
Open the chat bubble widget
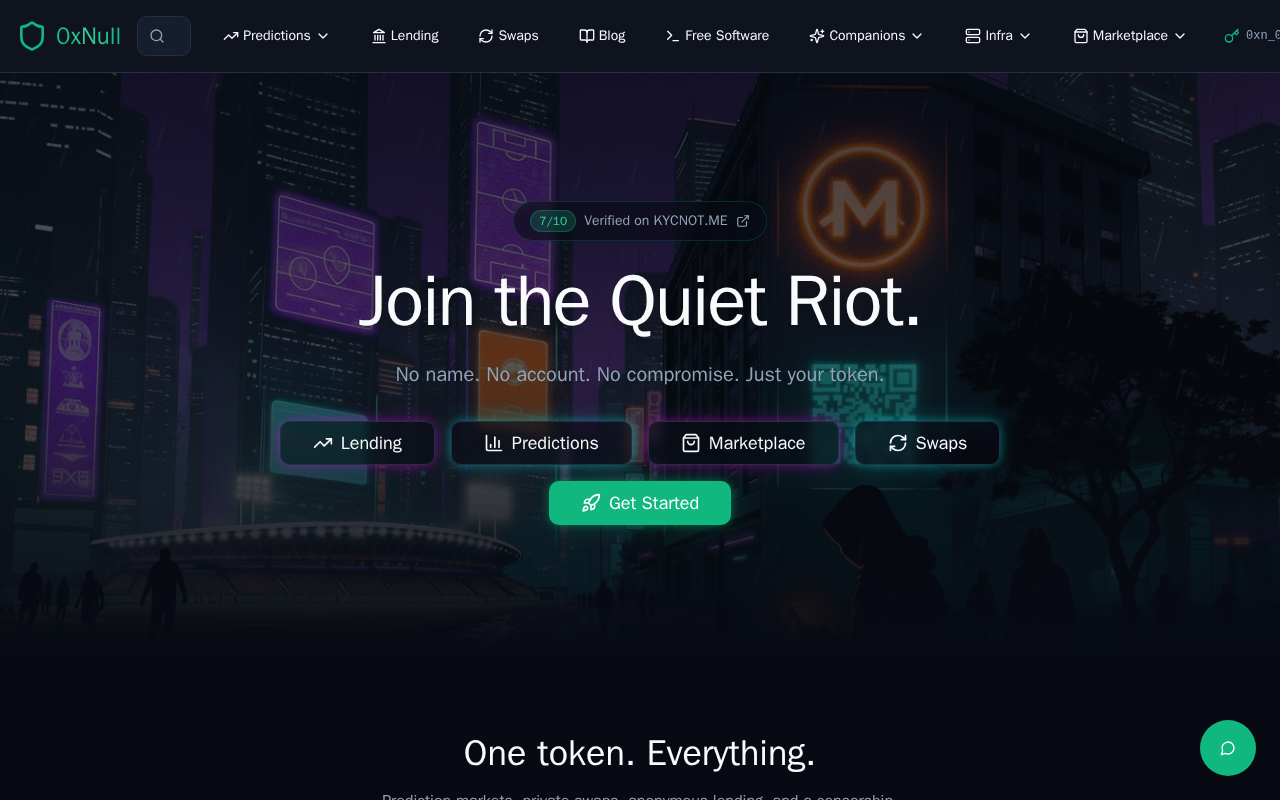1228,748
